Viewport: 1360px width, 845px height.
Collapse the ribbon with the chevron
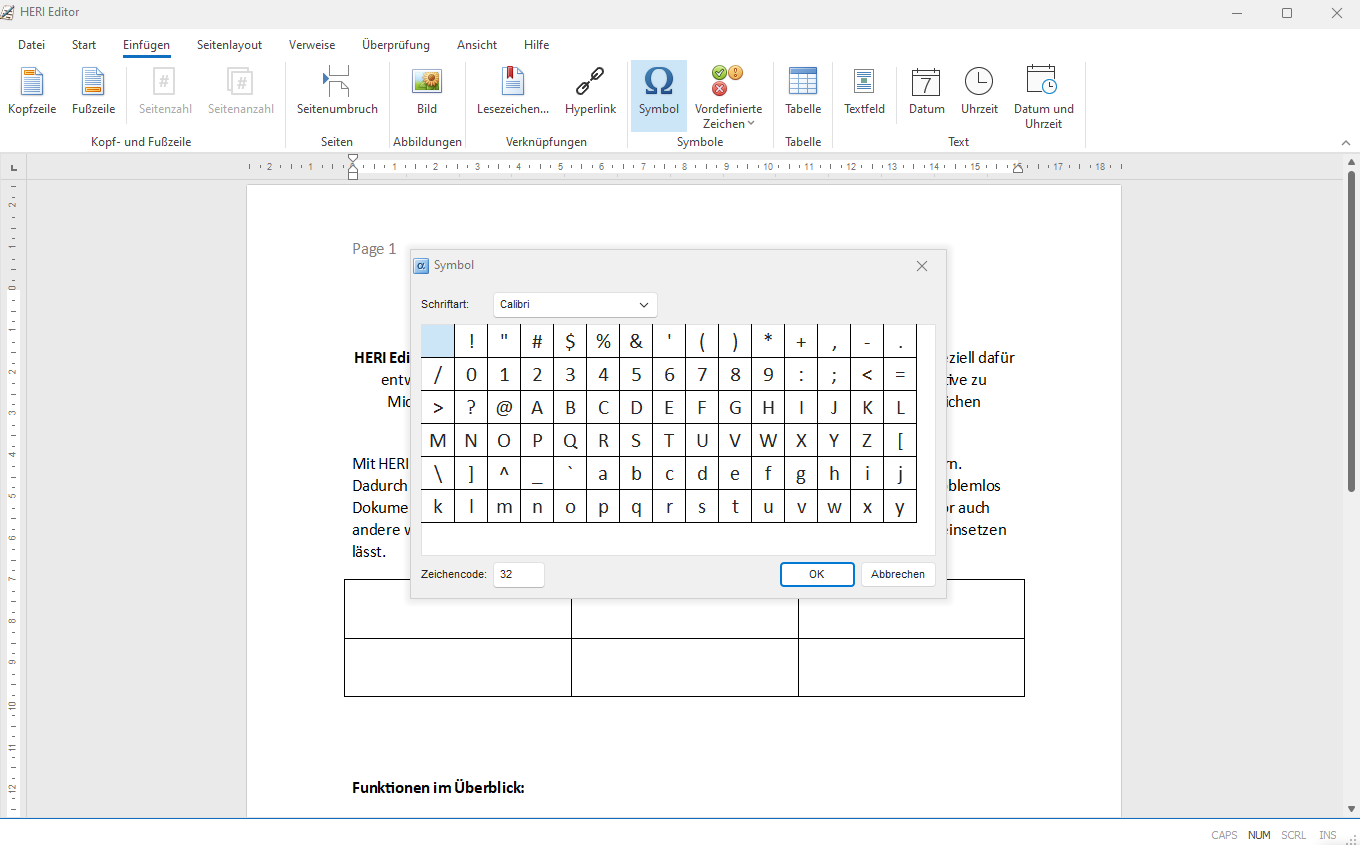[x=1346, y=144]
